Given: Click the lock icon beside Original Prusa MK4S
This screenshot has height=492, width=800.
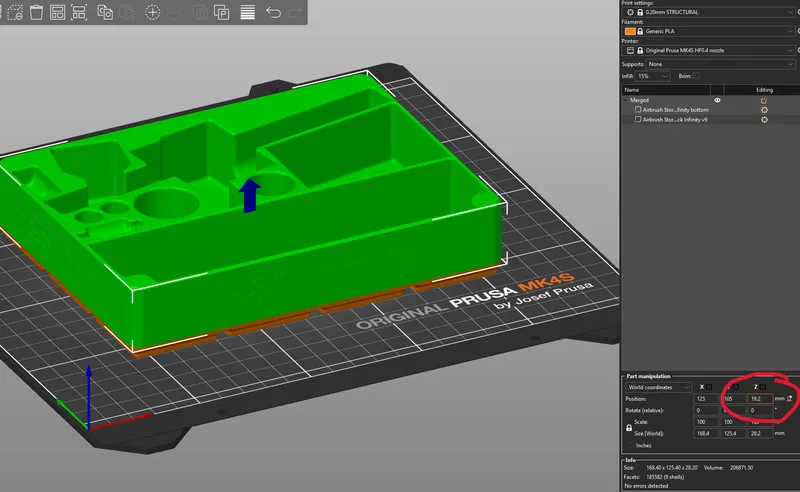Looking at the screenshot, I should point(640,51).
